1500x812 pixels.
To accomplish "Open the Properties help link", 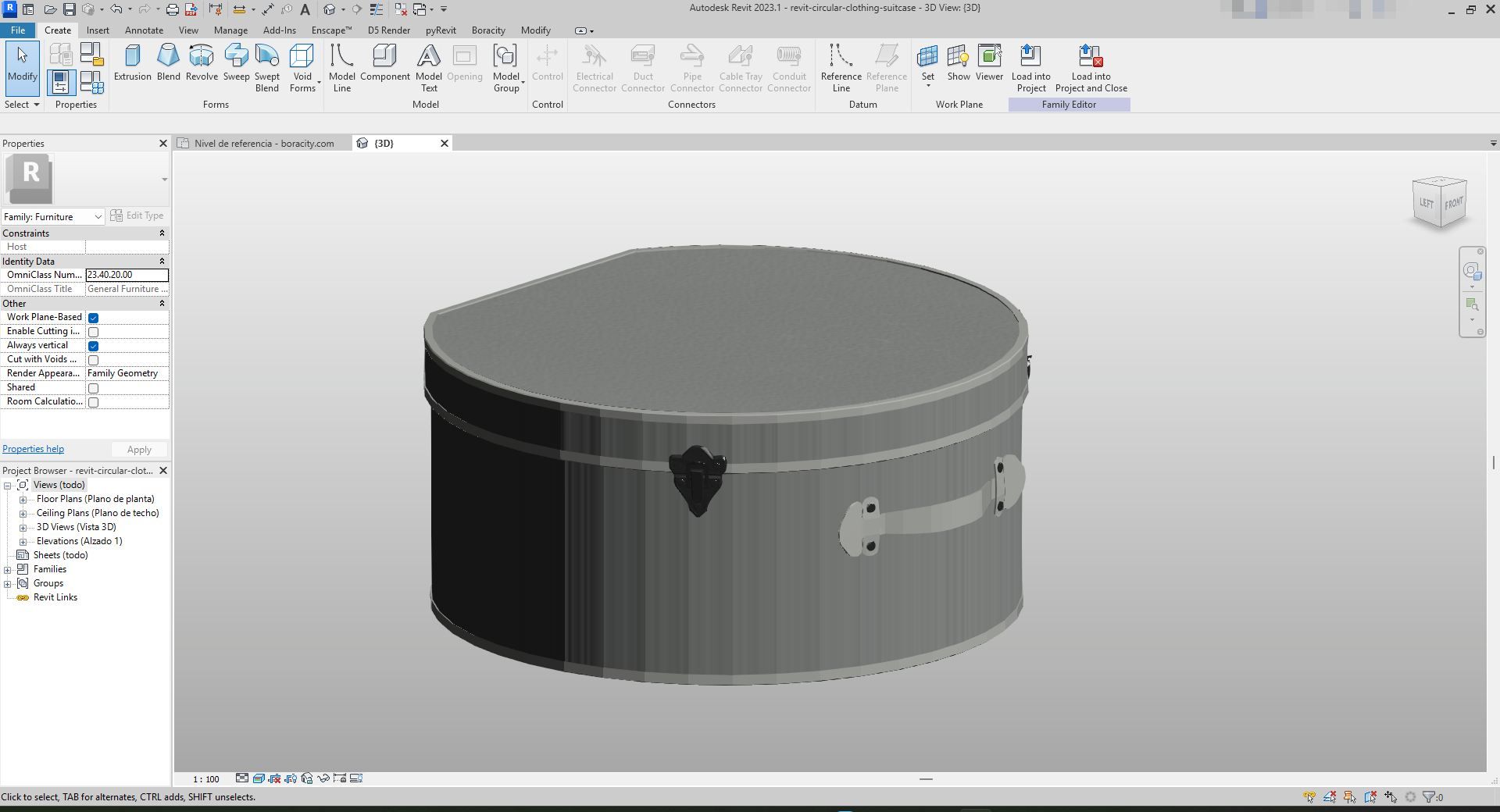I will (33, 449).
